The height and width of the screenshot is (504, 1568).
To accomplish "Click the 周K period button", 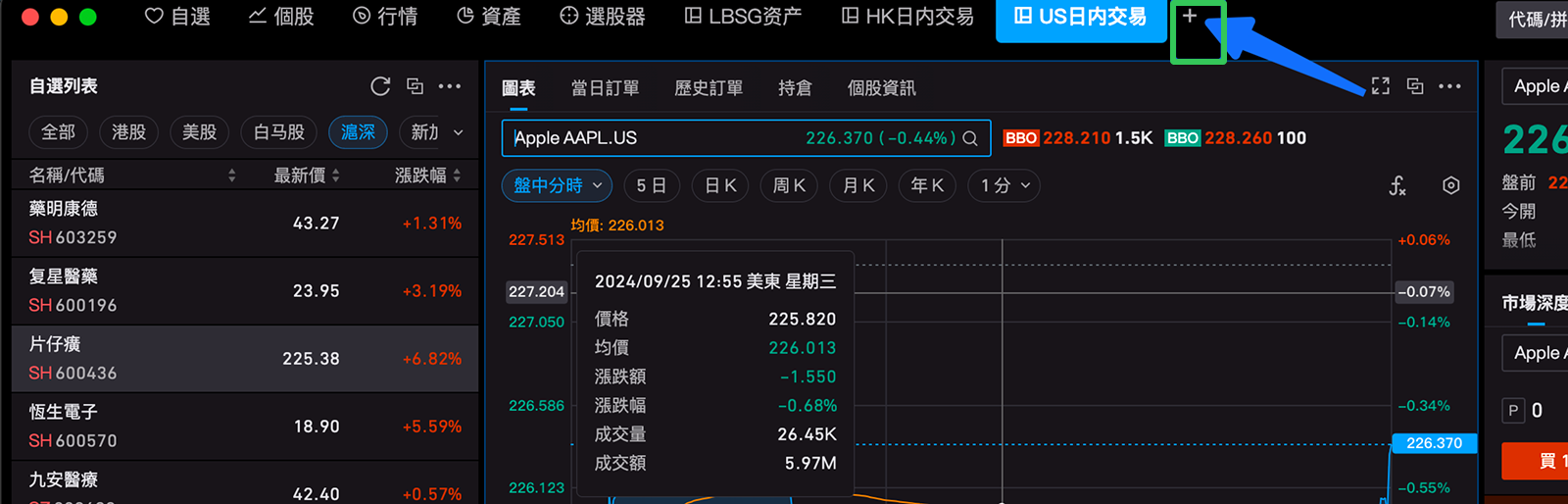I will [x=789, y=185].
